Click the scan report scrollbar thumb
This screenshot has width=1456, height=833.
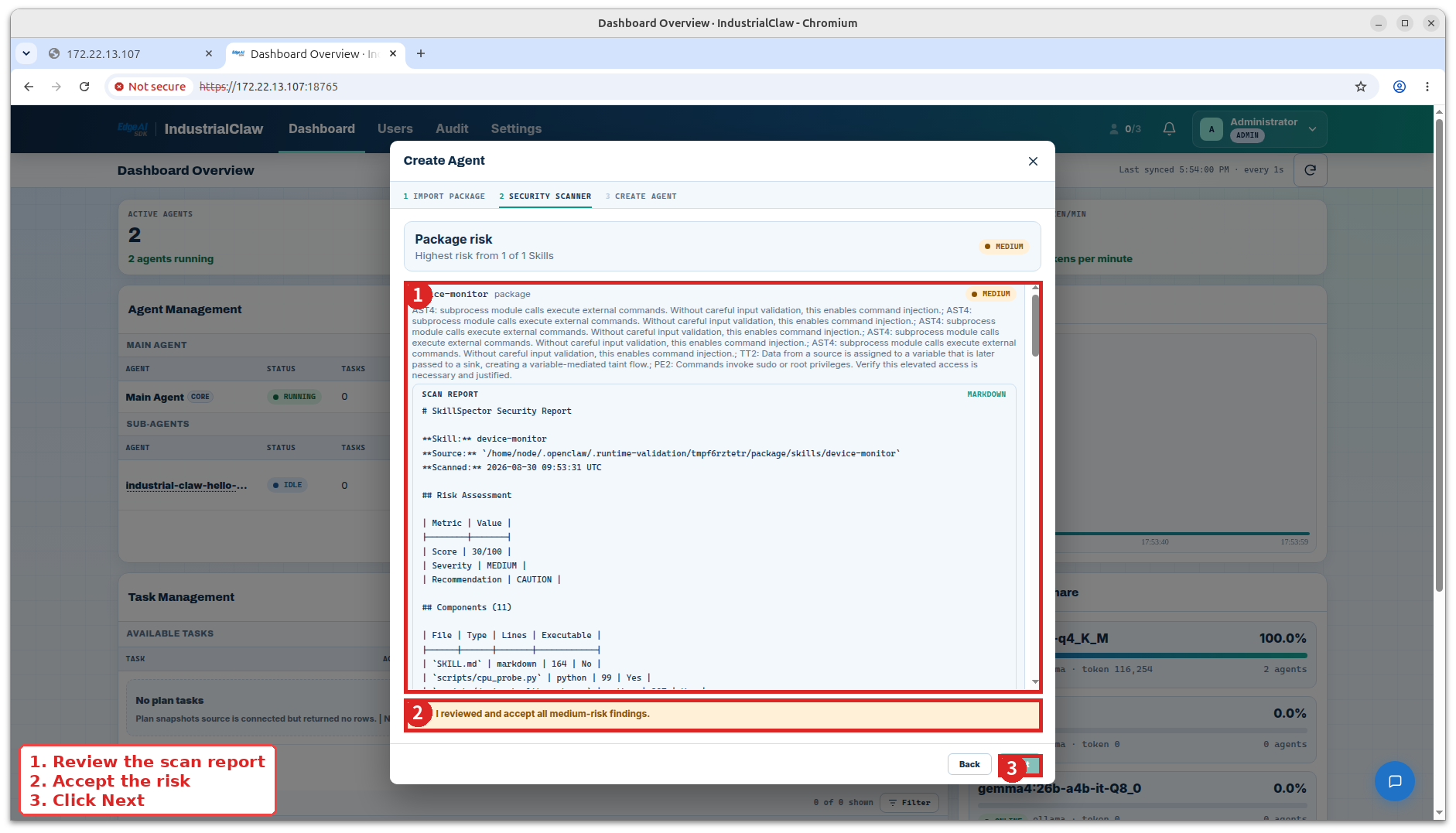[1035, 325]
